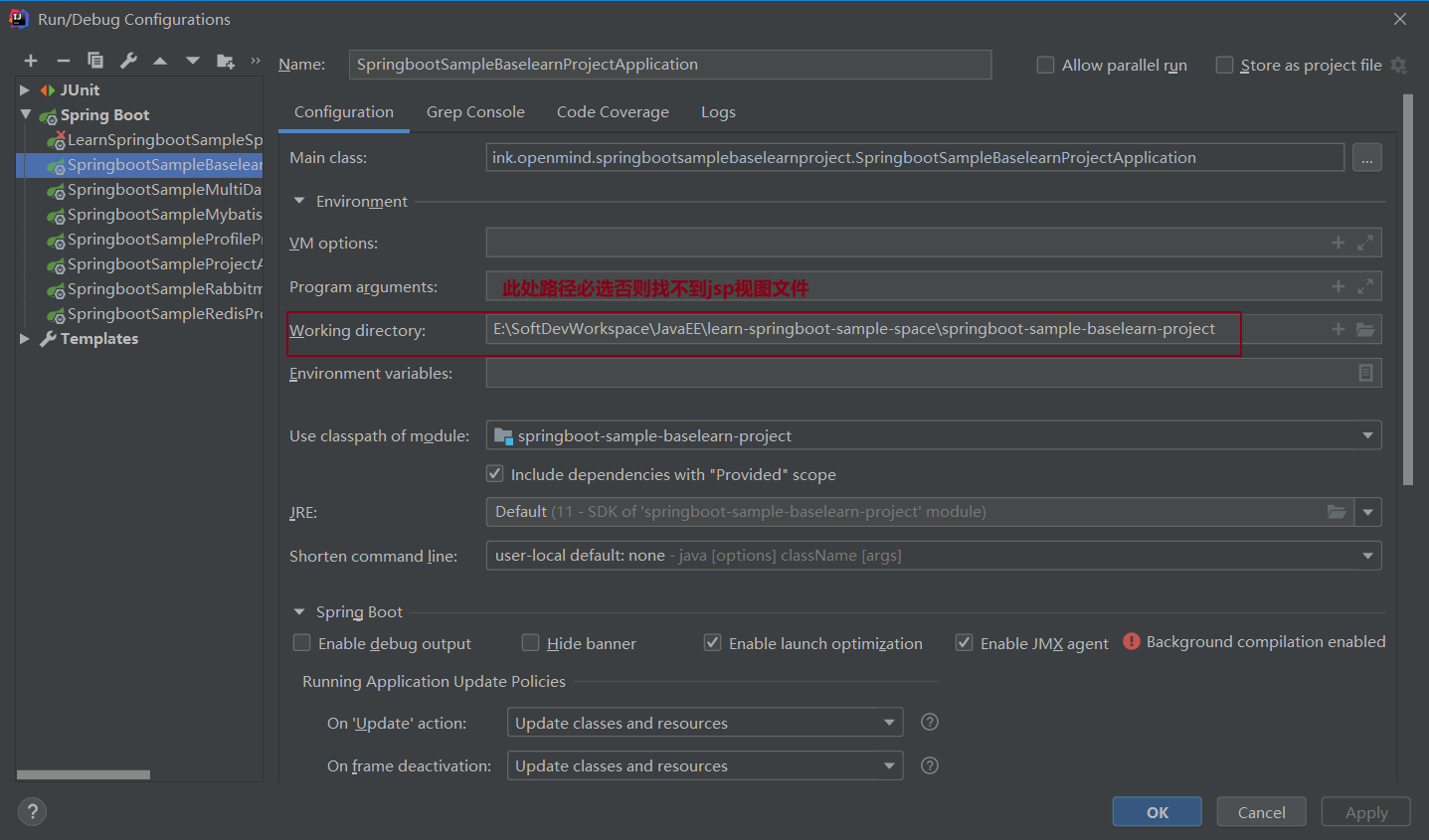
Task: Click the wrench Edit Templates icon
Action: (128, 62)
